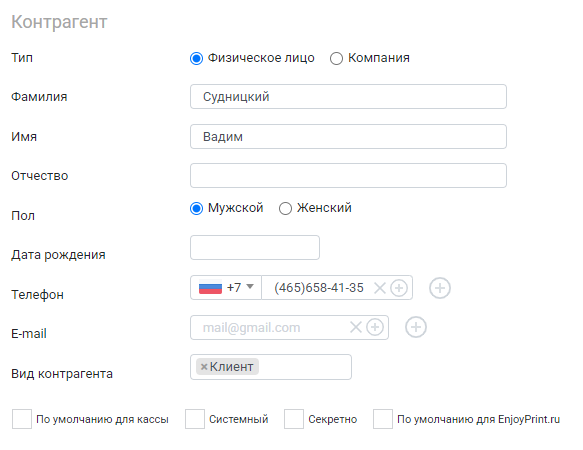Select the Компания radio button
This screenshot has height=450, width=583.
[336, 58]
